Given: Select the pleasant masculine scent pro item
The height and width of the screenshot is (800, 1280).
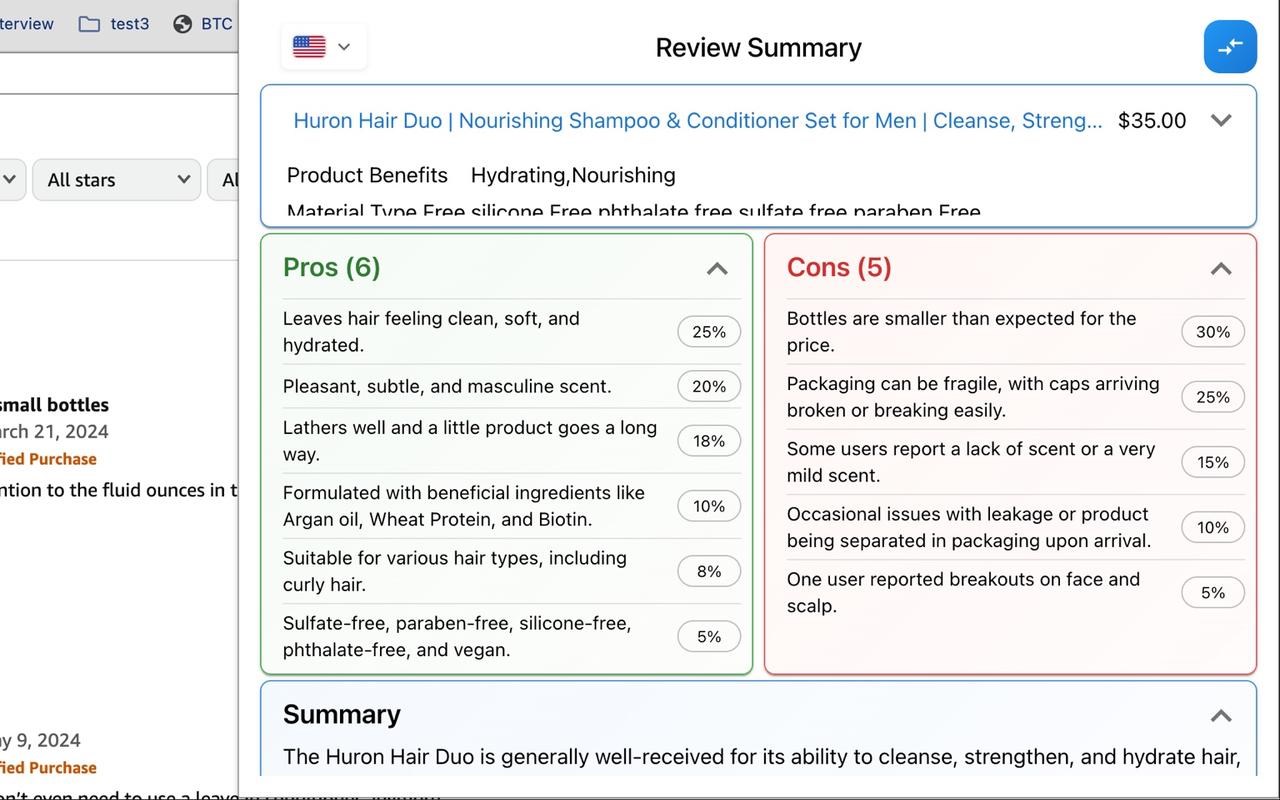Looking at the screenshot, I should tap(447, 386).
